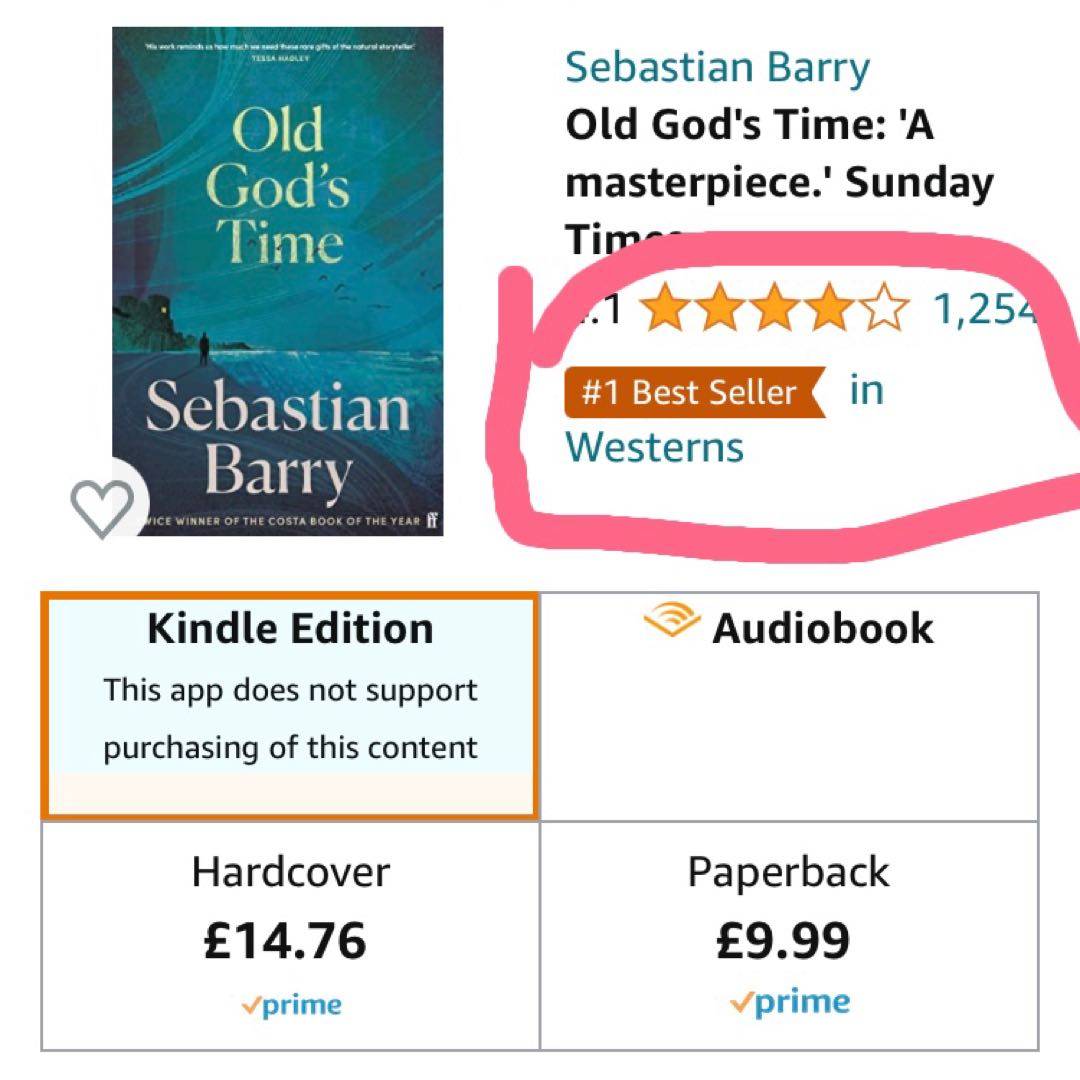Select the Hardcover format label
The height and width of the screenshot is (1080, 1080).
(290, 872)
